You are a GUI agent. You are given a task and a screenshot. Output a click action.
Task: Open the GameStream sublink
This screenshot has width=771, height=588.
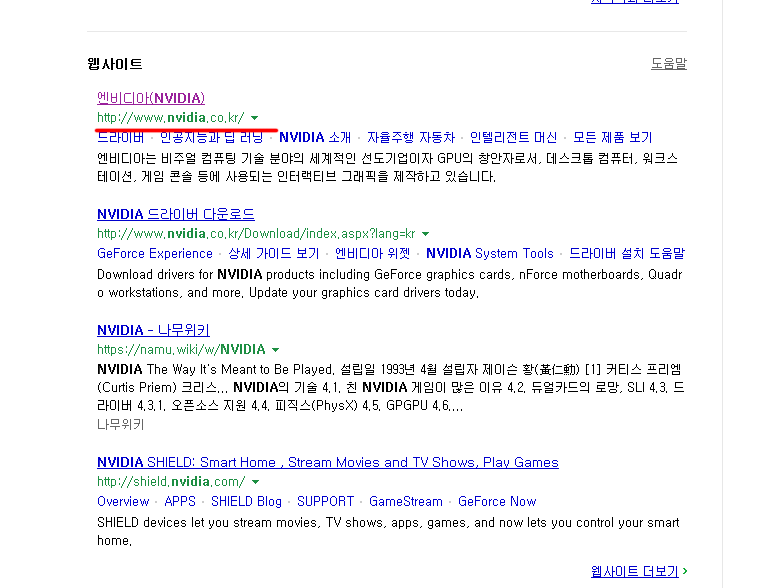[406, 501]
